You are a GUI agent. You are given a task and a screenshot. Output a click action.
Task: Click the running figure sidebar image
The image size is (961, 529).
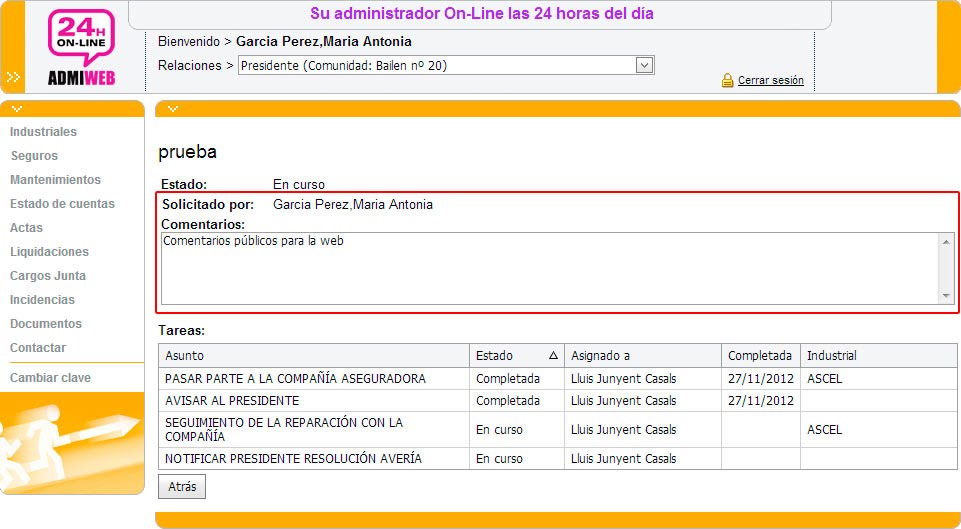(72, 443)
